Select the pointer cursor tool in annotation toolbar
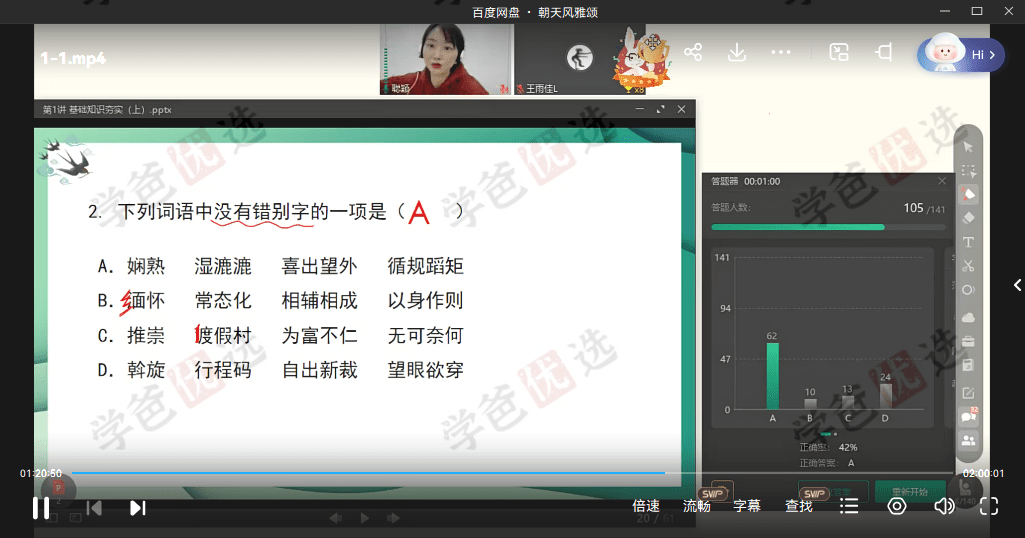Image resolution: width=1025 pixels, height=538 pixels. coord(968,147)
